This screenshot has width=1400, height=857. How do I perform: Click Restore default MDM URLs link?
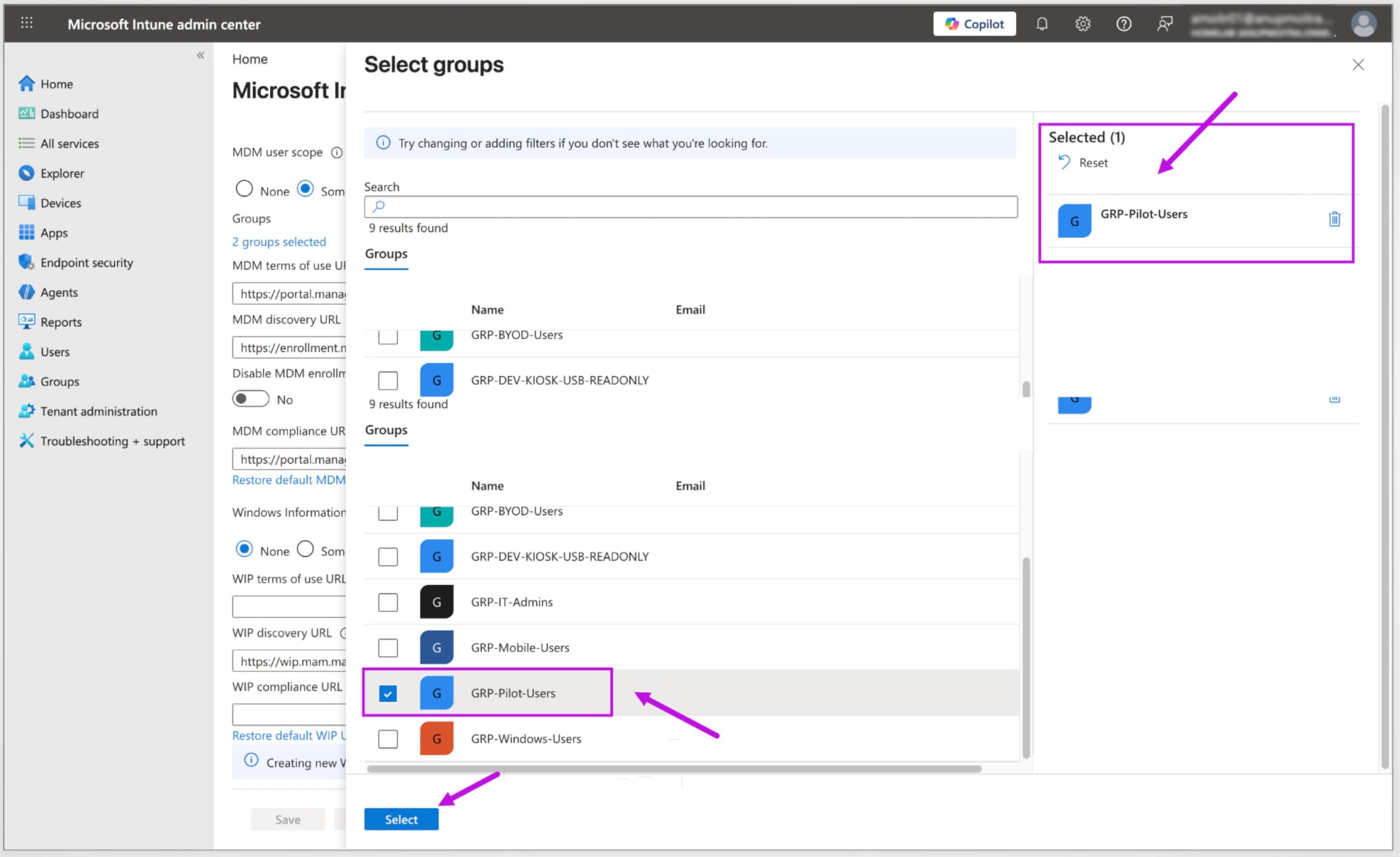coord(289,479)
